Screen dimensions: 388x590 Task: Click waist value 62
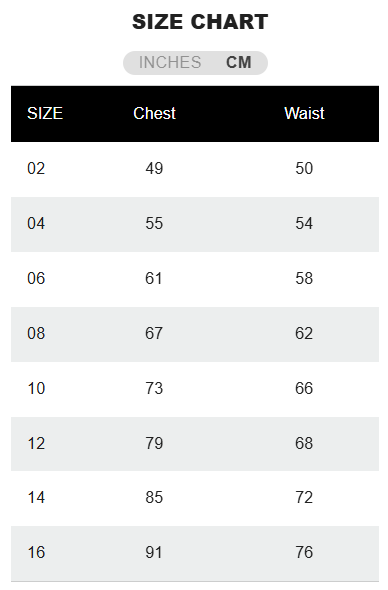pyautogui.click(x=304, y=333)
